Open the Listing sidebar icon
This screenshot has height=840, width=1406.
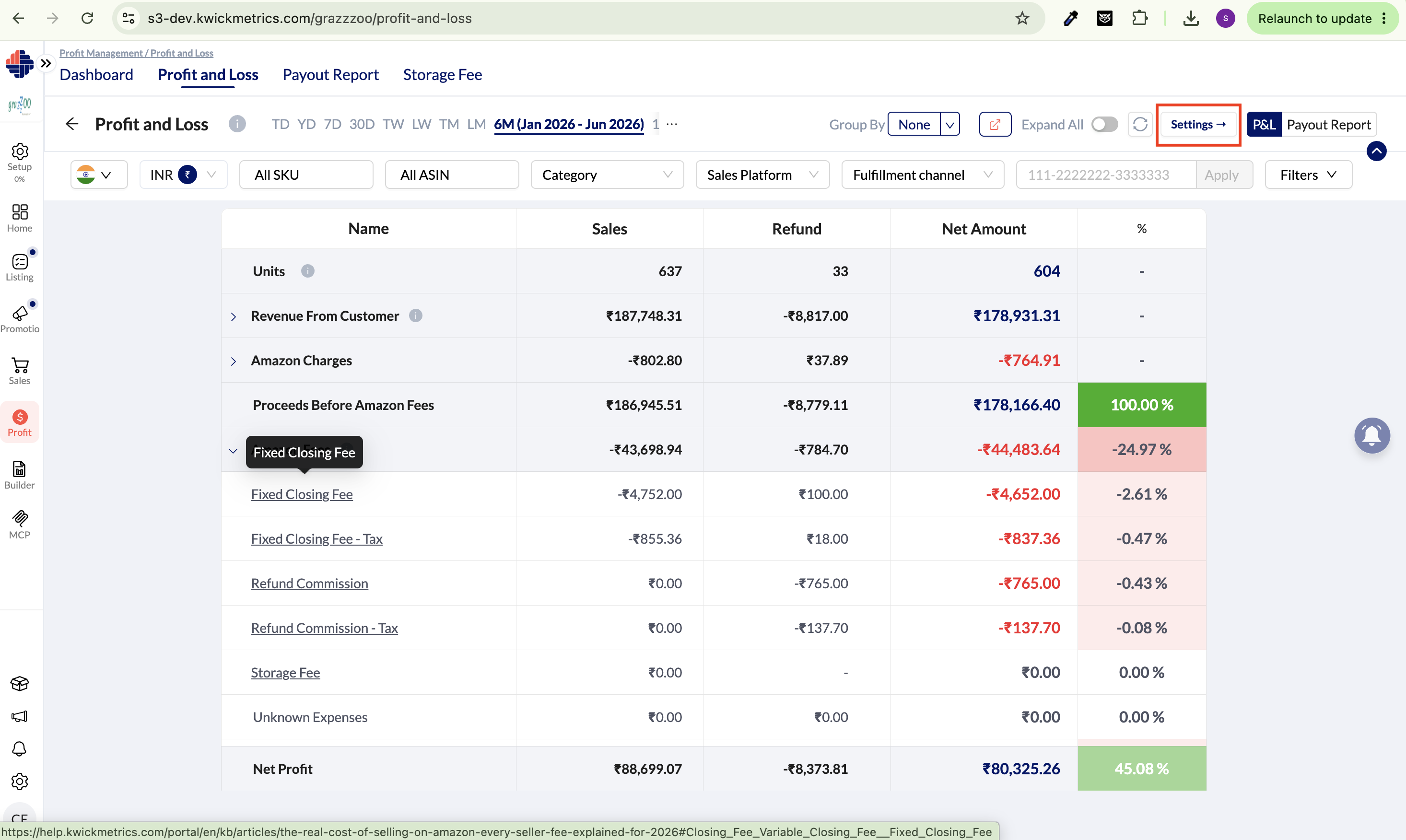(x=20, y=267)
